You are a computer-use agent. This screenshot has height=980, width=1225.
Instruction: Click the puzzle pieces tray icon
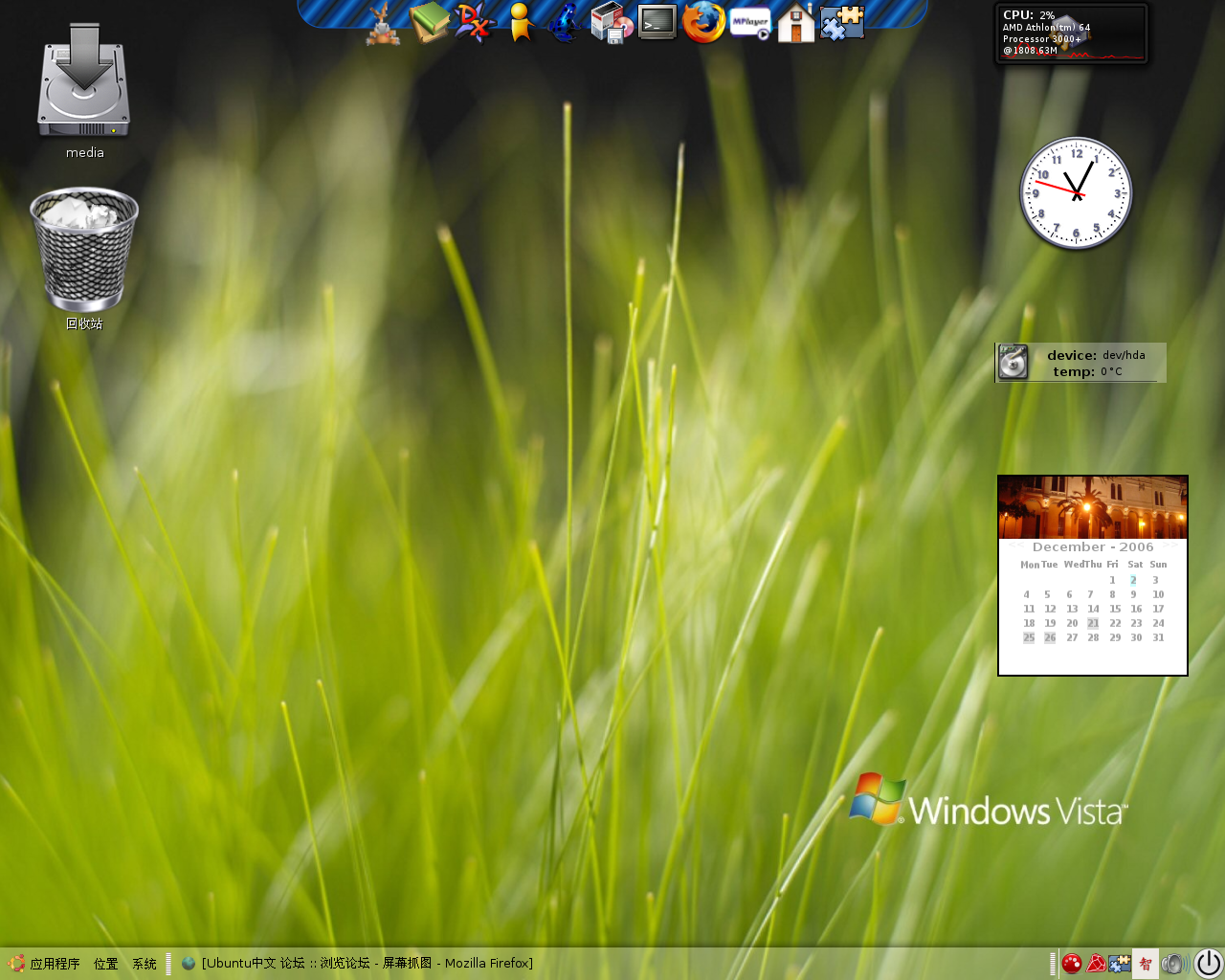[x=1120, y=964]
